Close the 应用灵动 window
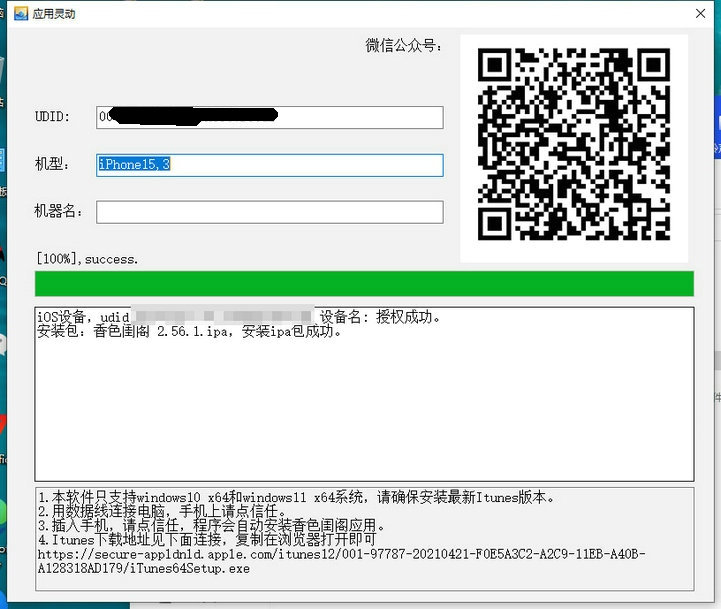 click(x=700, y=14)
